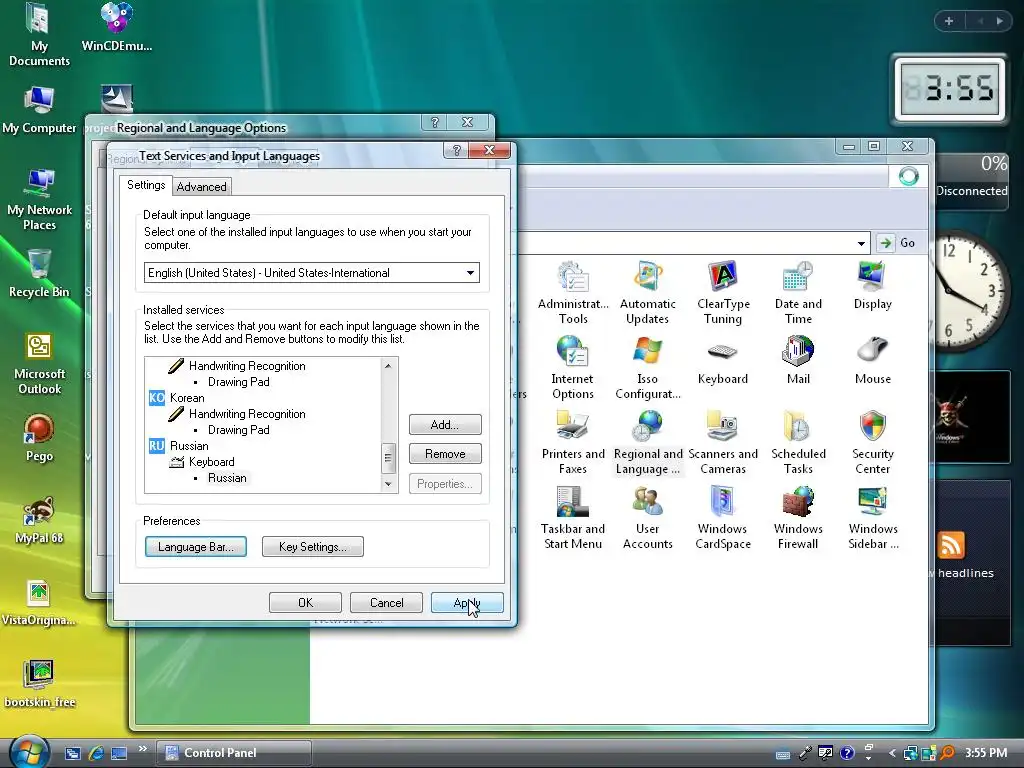Open Date and Time icon
The width and height of the screenshot is (1024, 768).
(798, 293)
